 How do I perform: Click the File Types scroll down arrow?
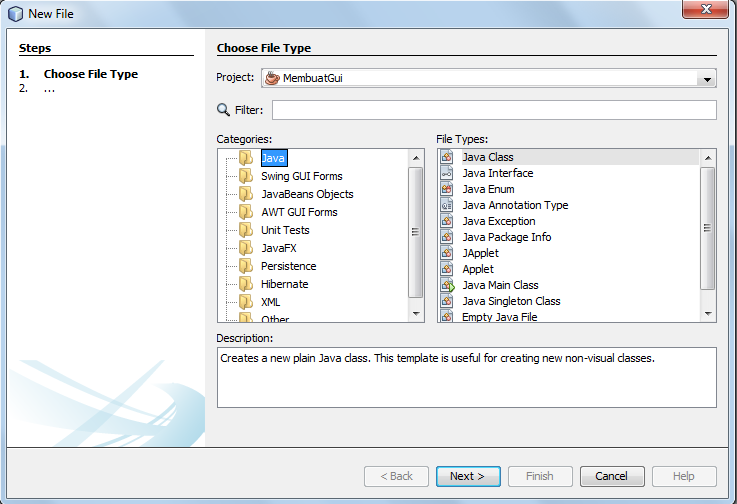(708, 314)
